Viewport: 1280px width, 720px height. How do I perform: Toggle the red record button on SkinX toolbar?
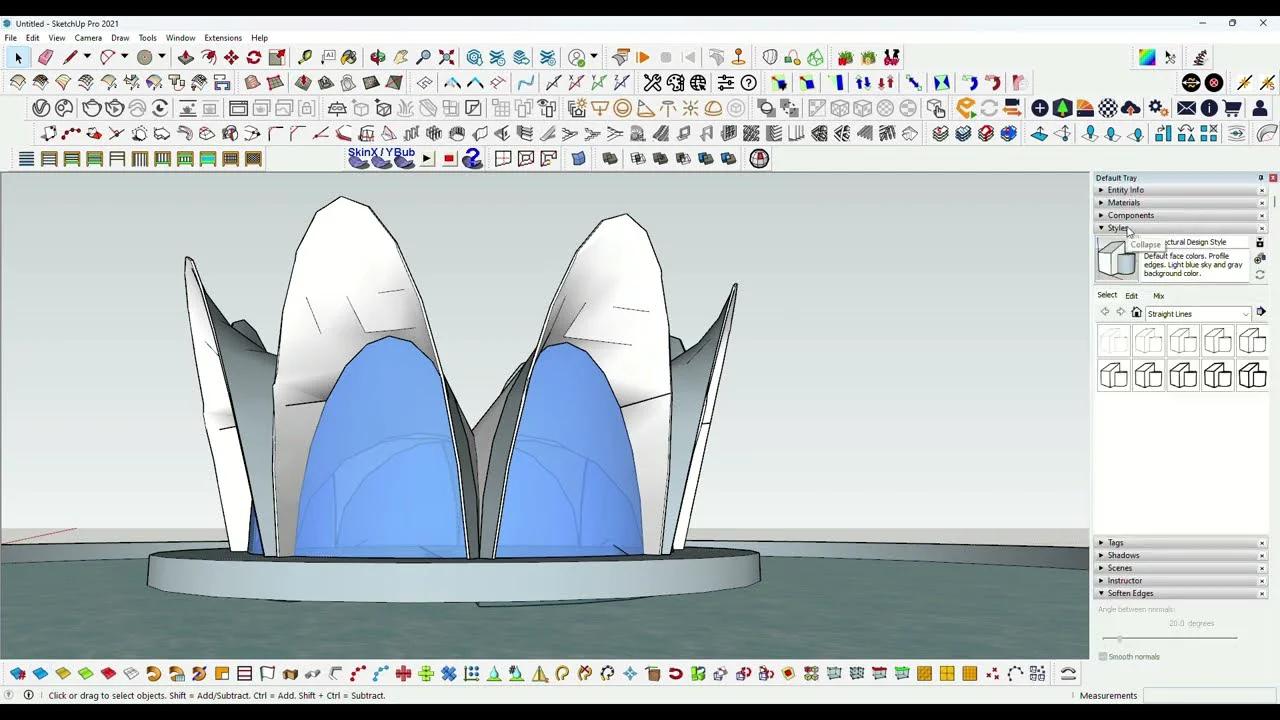(448, 158)
